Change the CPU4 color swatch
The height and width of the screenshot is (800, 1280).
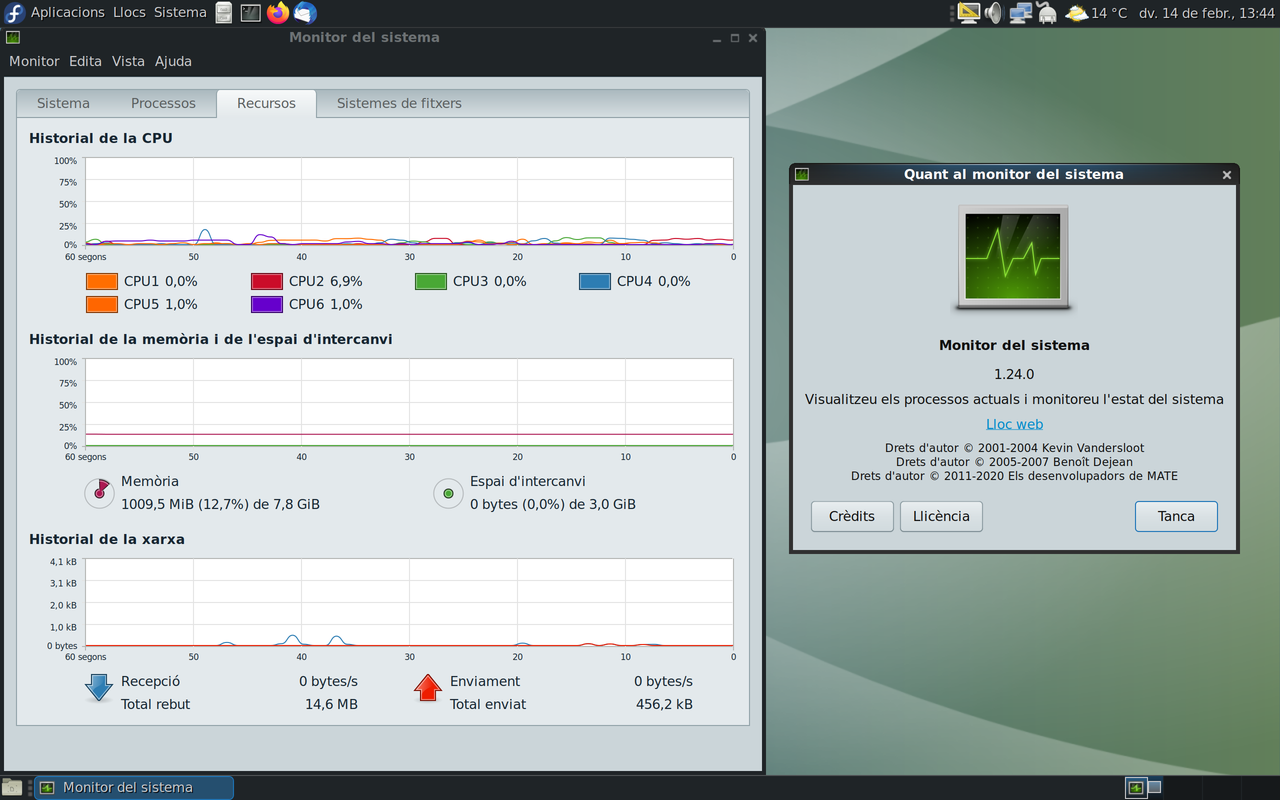(595, 281)
